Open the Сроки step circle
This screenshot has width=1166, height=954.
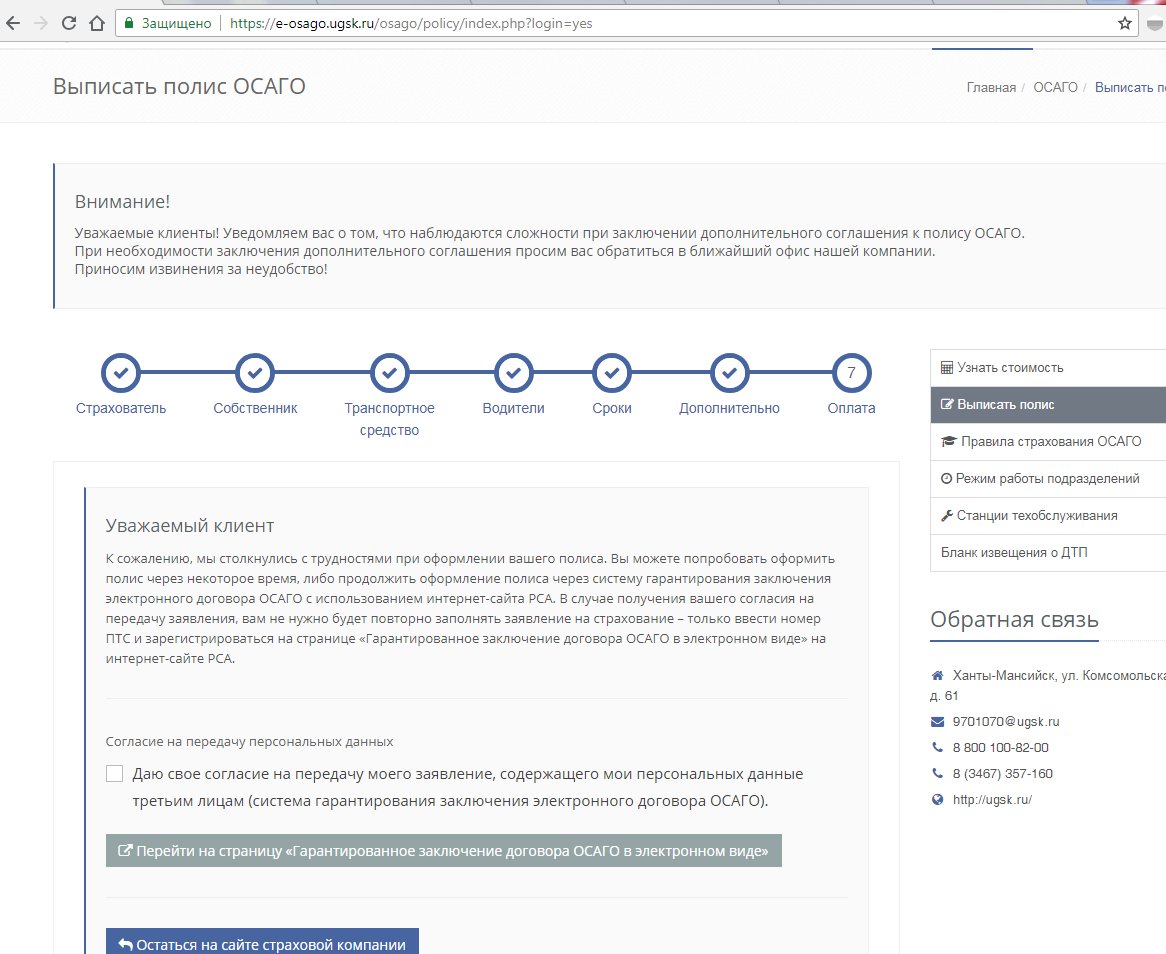(x=611, y=373)
